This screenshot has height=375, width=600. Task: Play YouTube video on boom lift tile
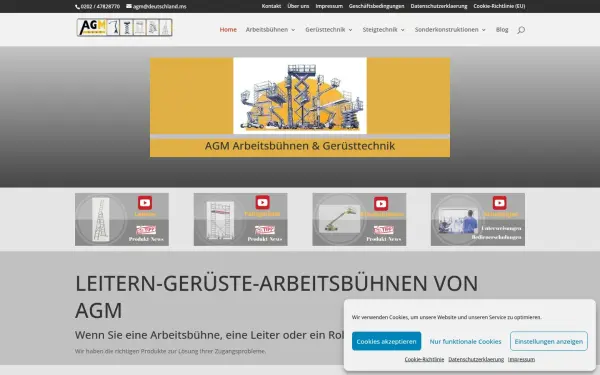click(x=381, y=204)
